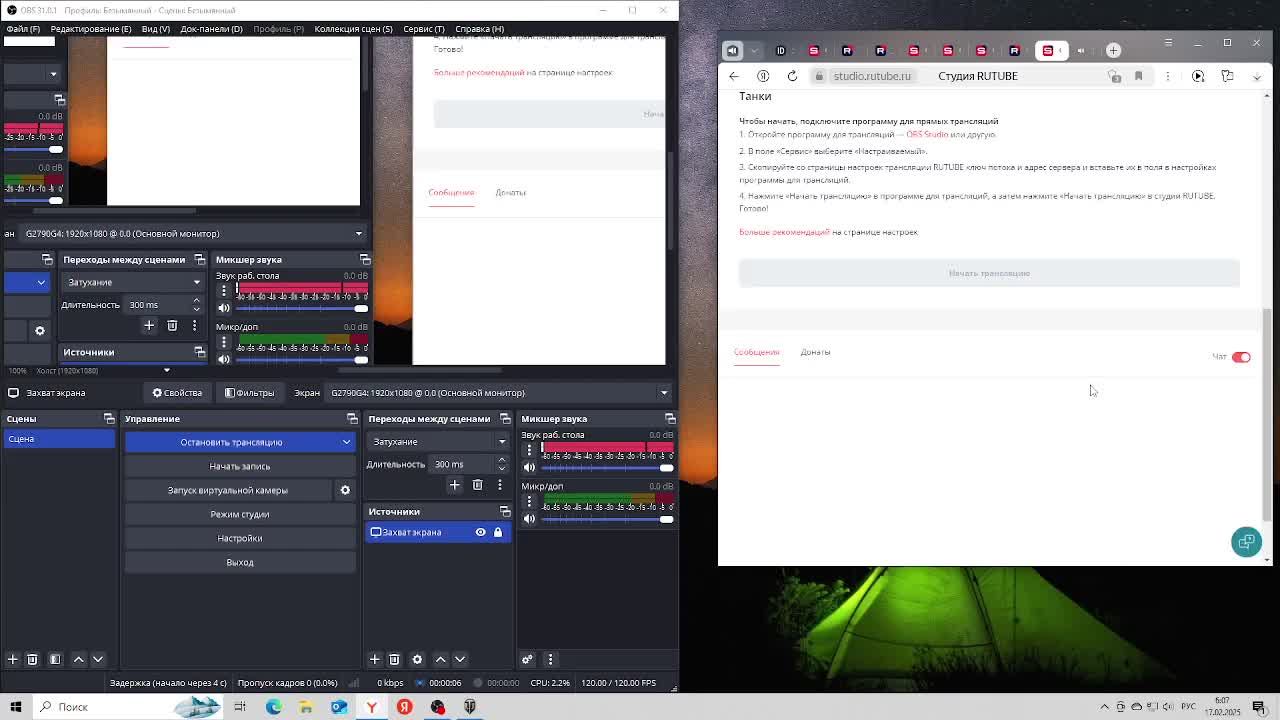Undock the Сцены panel with its float icon
1280x720 pixels.
click(x=109, y=419)
